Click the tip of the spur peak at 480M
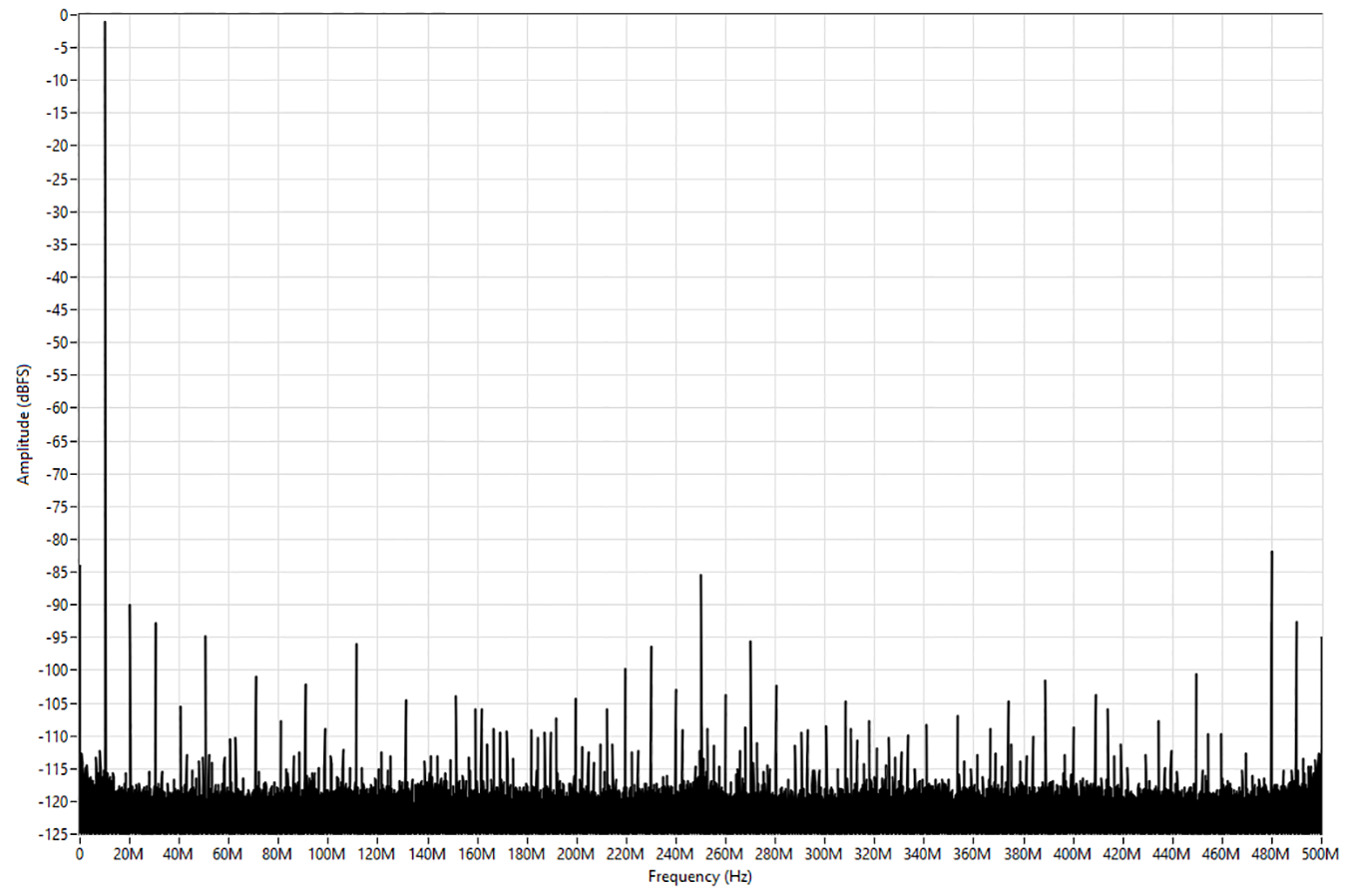1347x896 pixels. click(x=1271, y=551)
